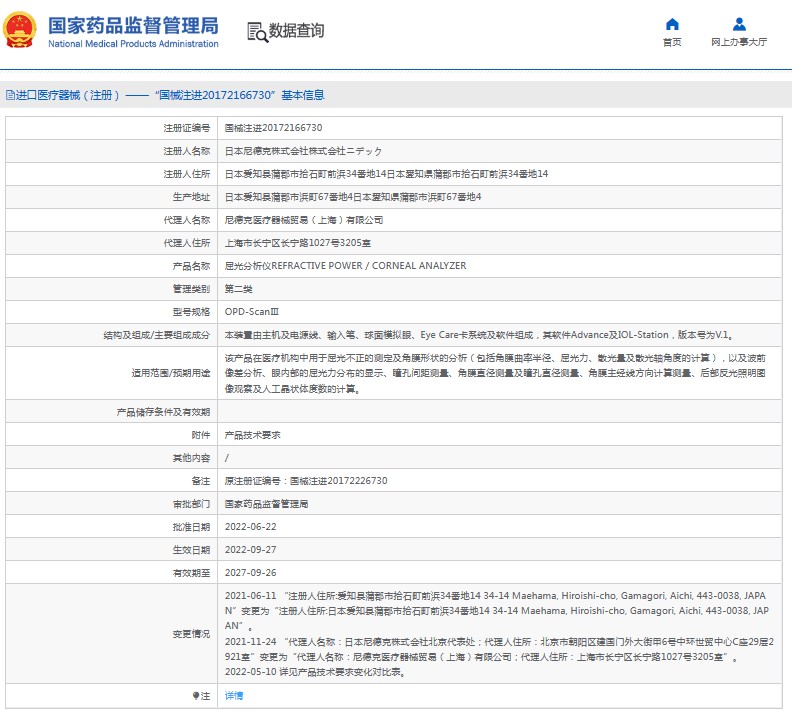Screen dimensions: 792x716
Task: Click the remark 原注册证编号：国械注进20172226730
Action: (x=306, y=481)
